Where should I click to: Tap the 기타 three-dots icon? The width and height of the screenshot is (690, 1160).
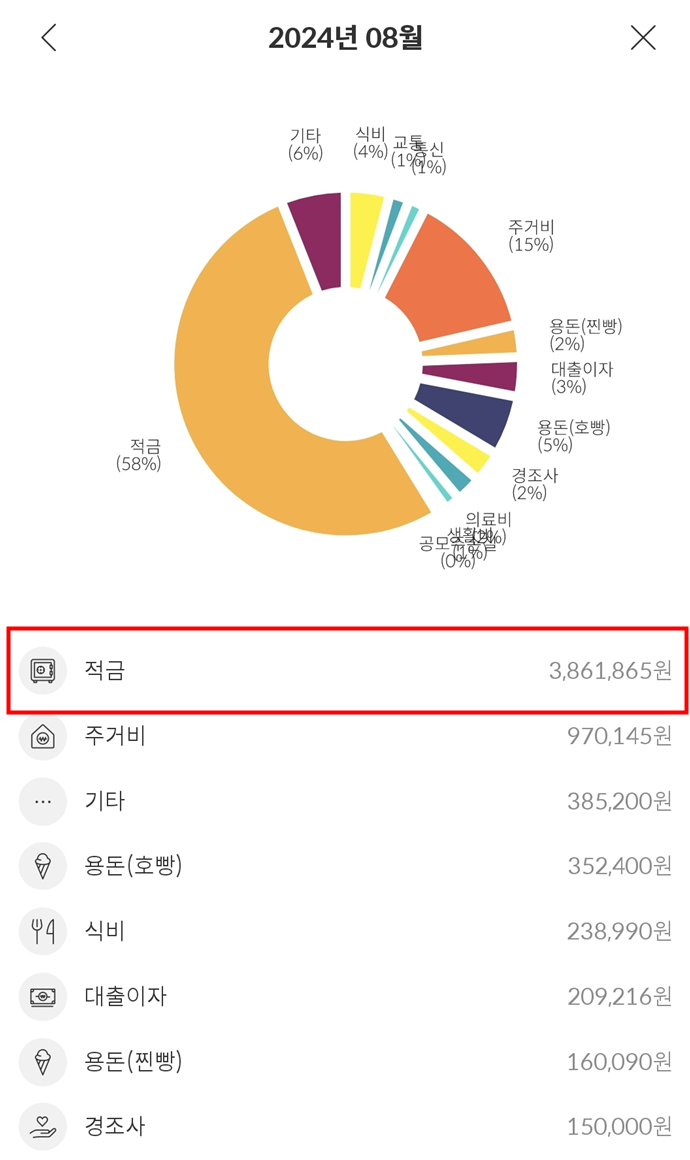pyautogui.click(x=43, y=801)
